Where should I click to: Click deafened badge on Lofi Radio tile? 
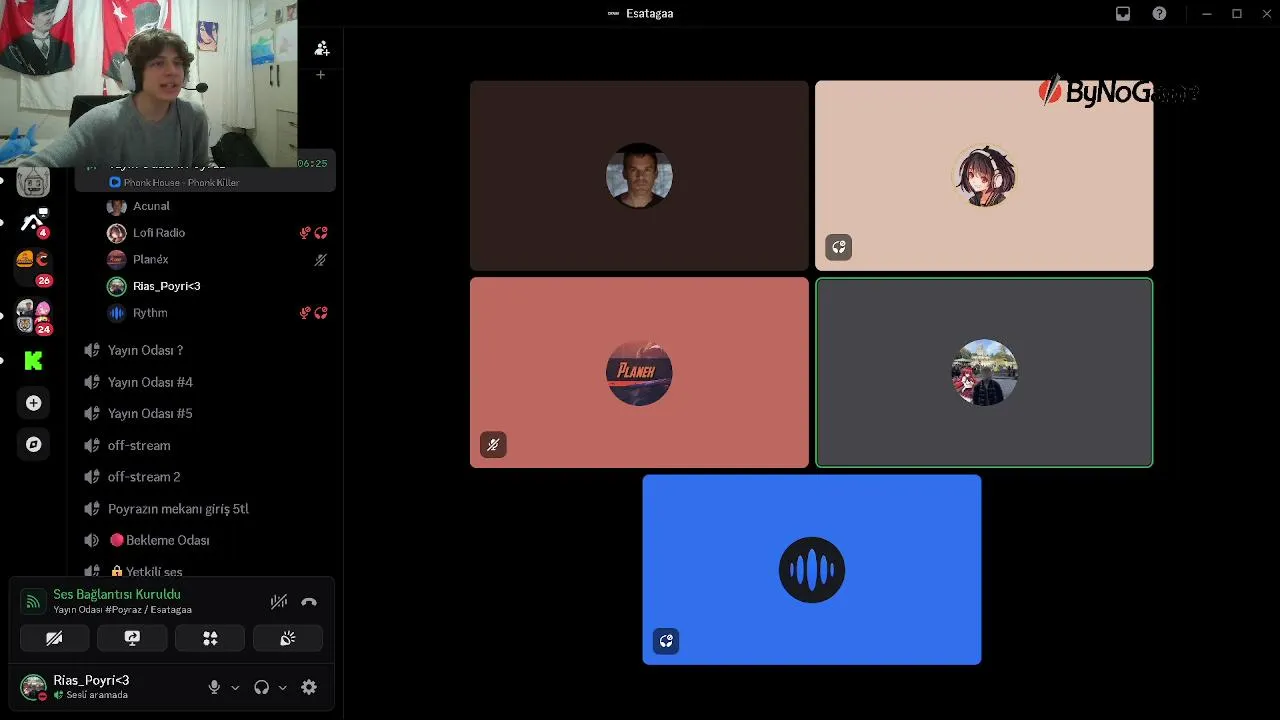838,247
